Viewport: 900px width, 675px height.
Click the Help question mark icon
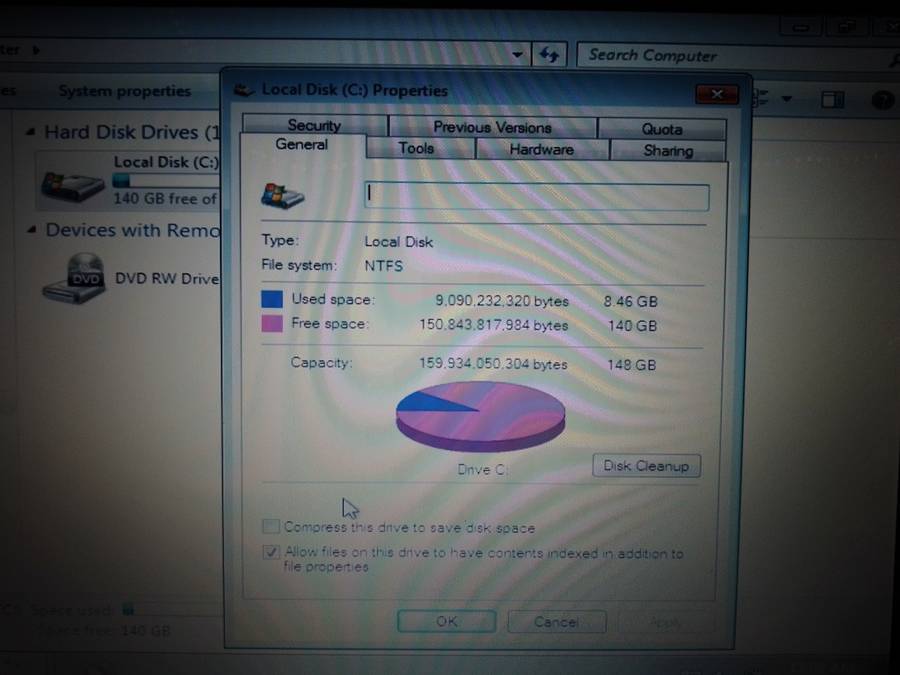click(881, 99)
